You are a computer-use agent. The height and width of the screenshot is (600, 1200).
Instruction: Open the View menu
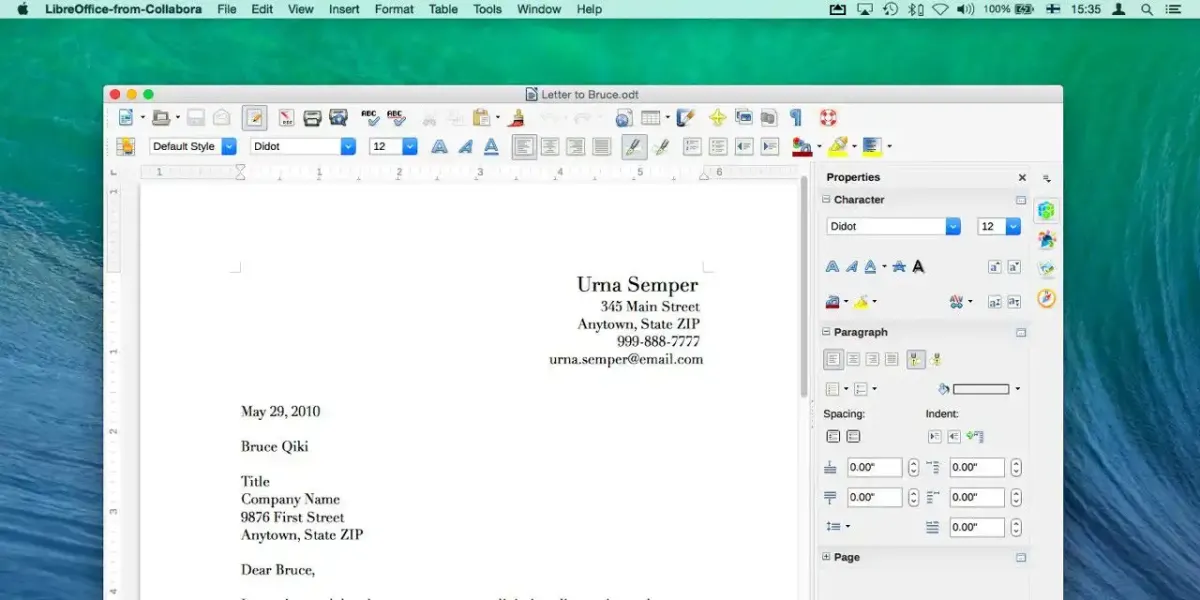(300, 9)
